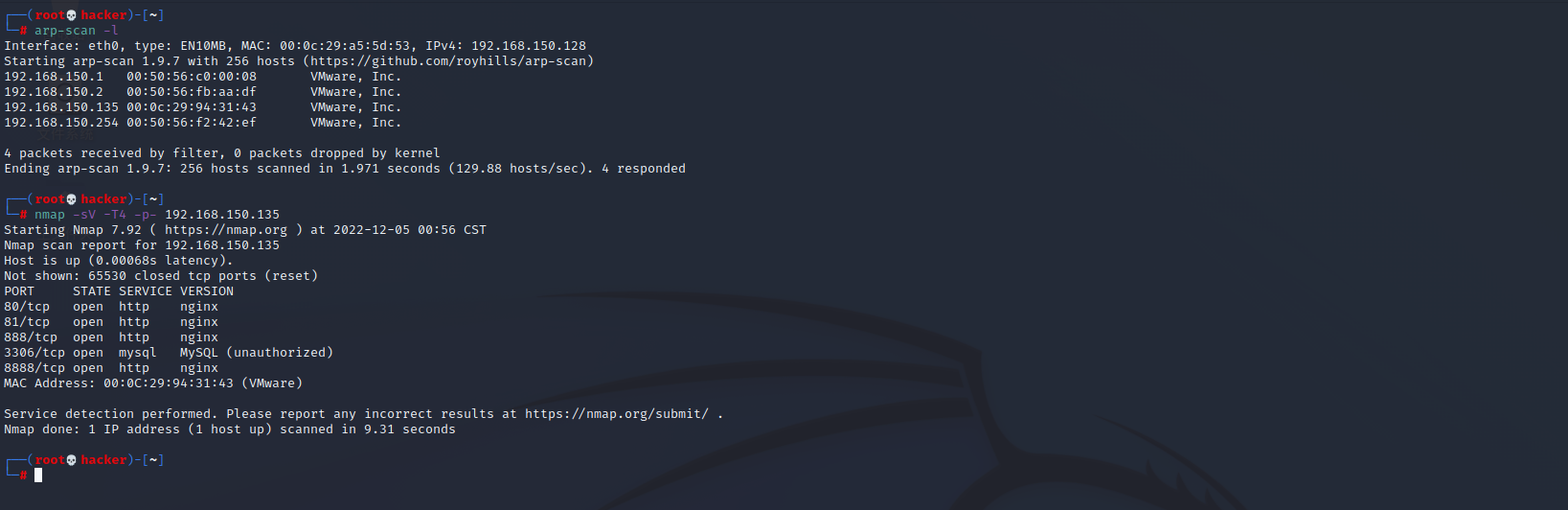Click the 'Nmap done' summary line
This screenshot has width=1568, height=510.
[x=230, y=429]
